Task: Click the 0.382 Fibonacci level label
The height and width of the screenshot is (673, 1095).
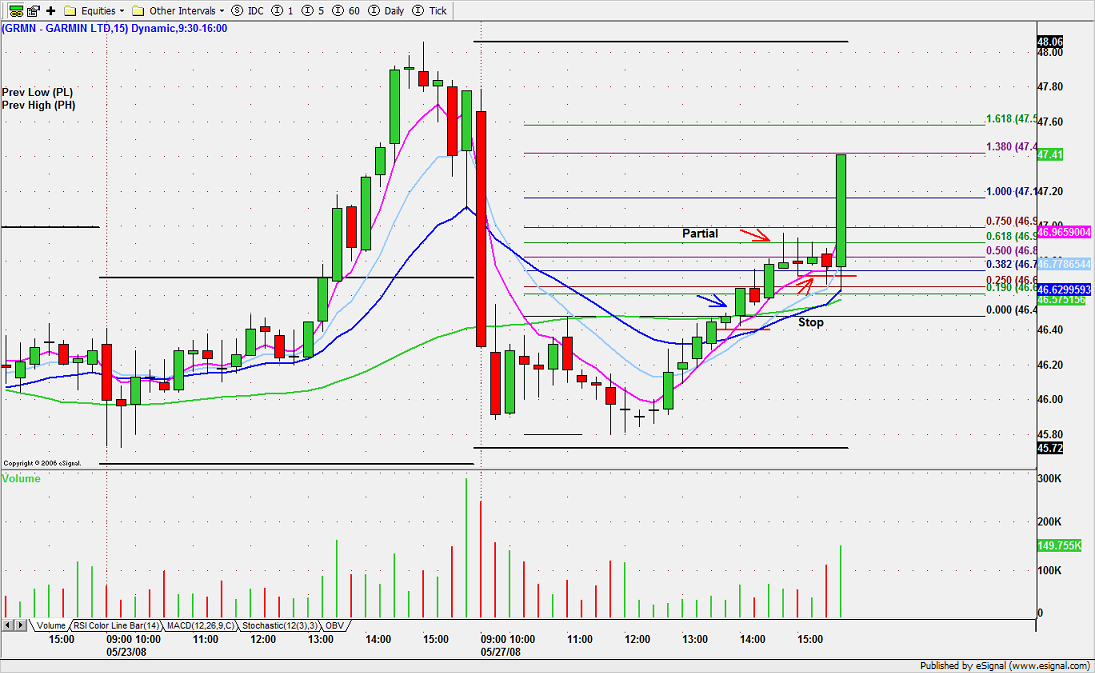Action: point(1011,265)
